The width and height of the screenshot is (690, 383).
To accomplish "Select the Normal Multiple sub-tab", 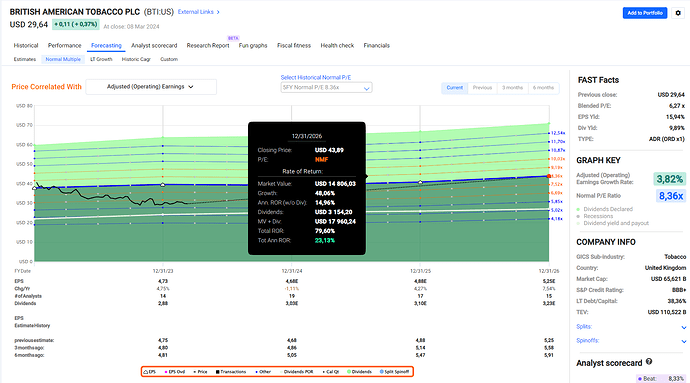I will [63, 59].
